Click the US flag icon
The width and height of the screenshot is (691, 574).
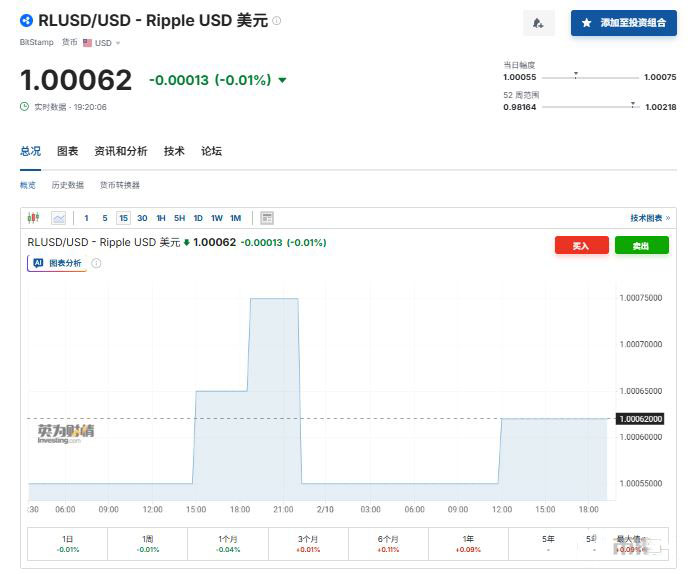(87, 43)
